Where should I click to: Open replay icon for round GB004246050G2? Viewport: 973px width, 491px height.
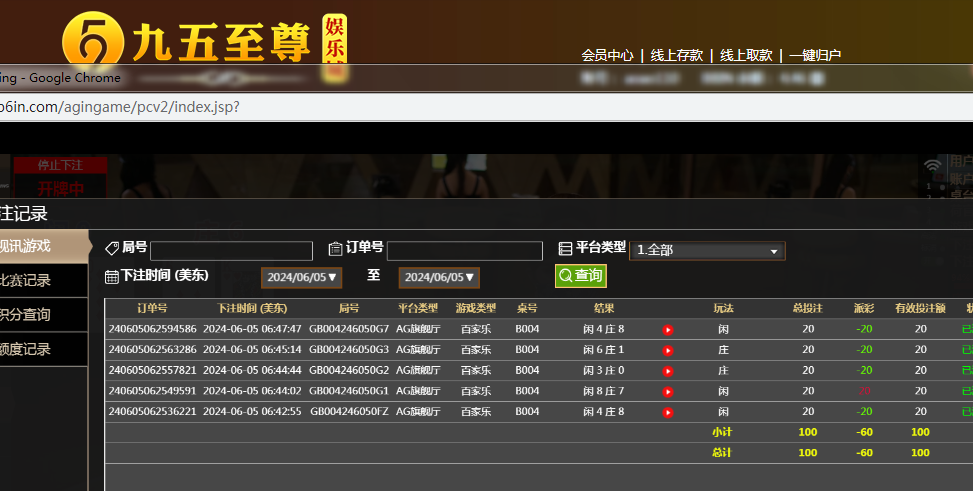click(x=668, y=371)
